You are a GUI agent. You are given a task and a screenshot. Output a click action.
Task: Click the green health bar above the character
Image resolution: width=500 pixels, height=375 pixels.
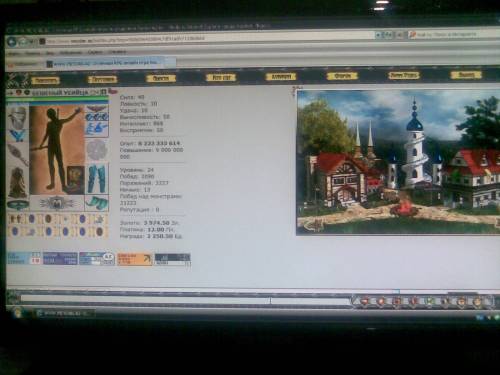click(x=57, y=99)
